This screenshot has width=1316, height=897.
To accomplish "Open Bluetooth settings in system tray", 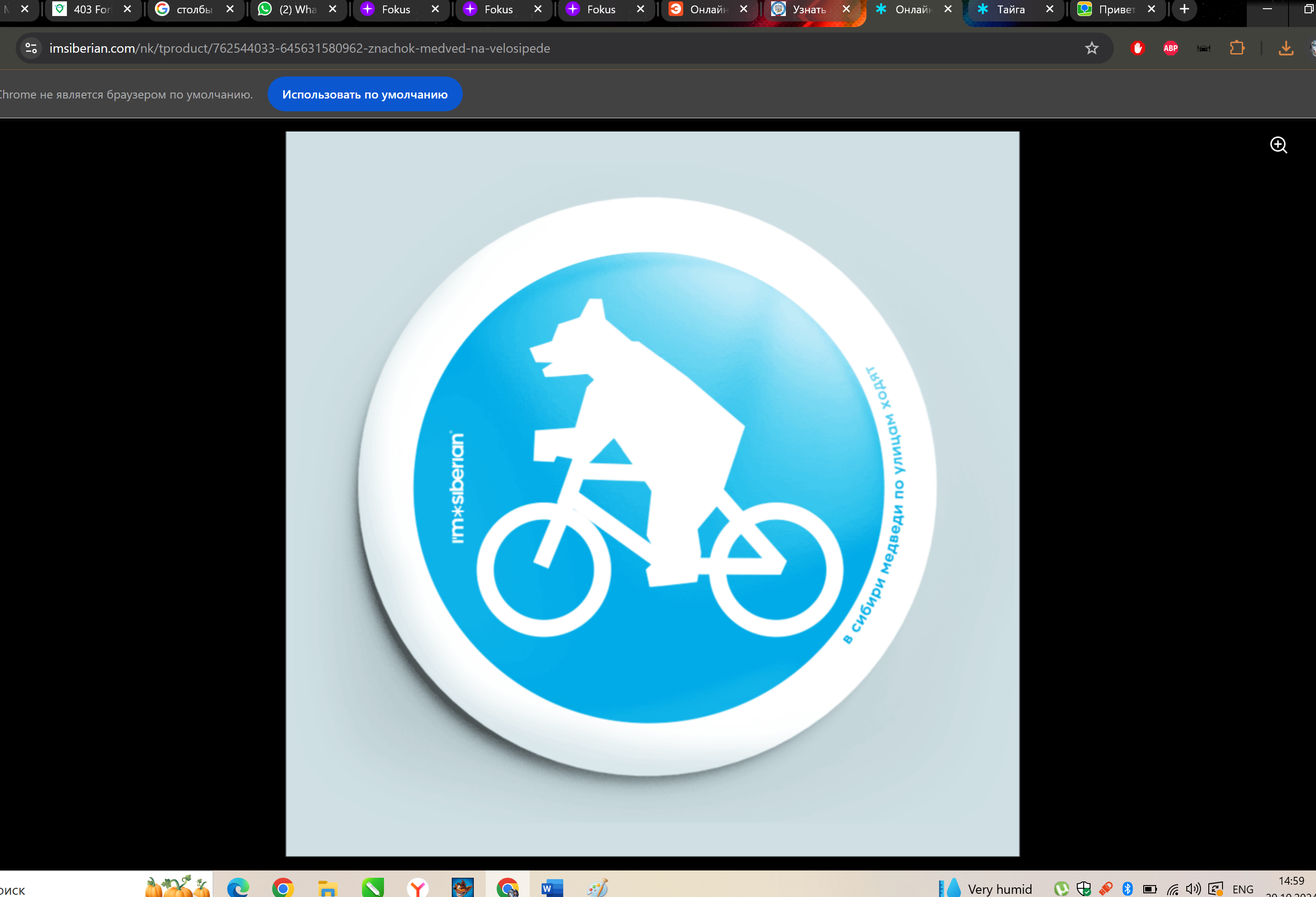I will (x=1127, y=888).
